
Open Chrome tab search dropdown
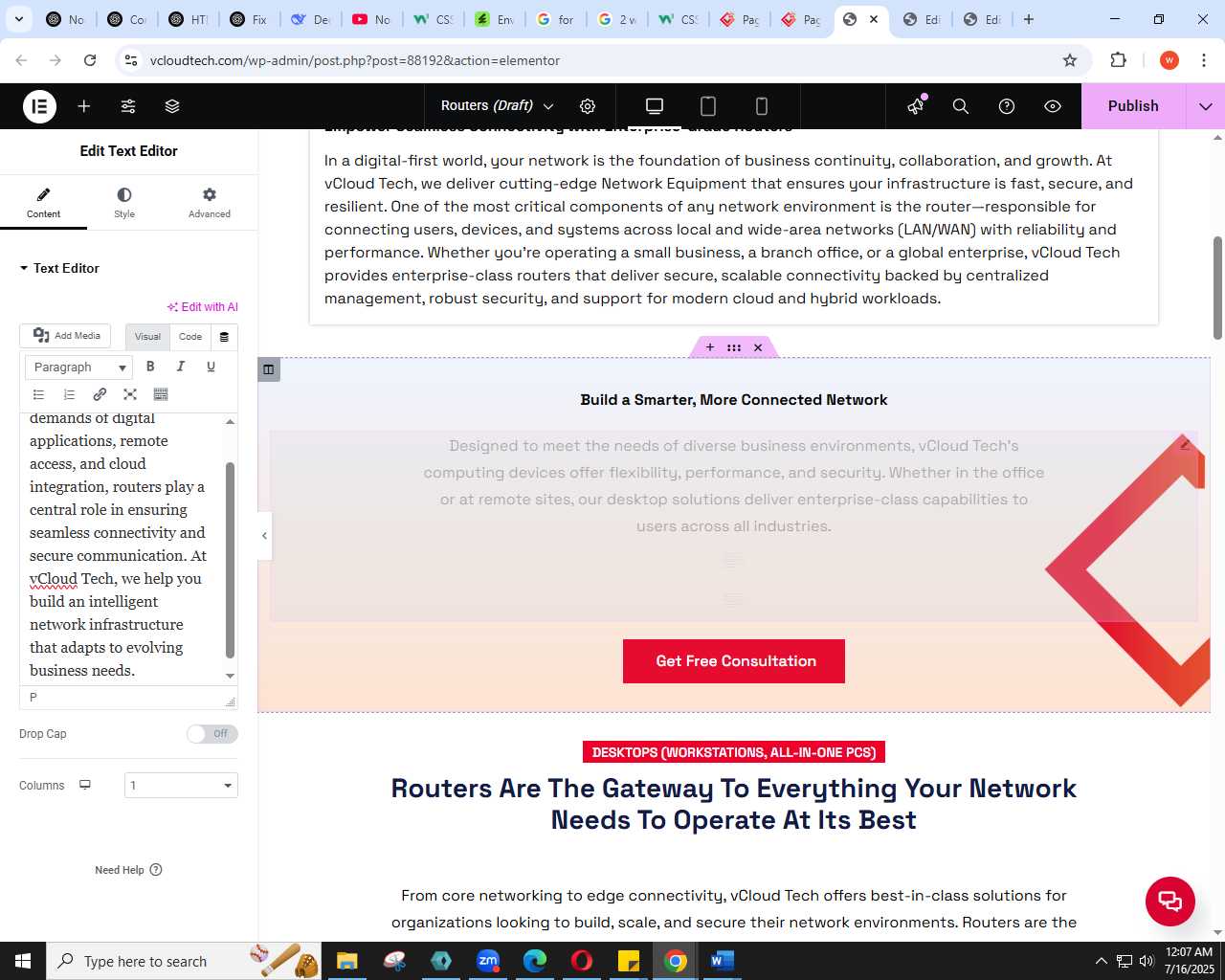point(18,19)
